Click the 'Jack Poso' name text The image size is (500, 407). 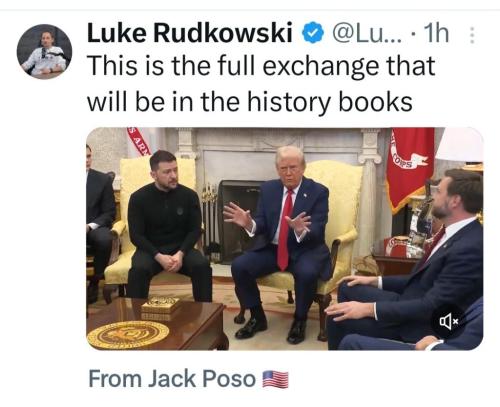(202, 379)
